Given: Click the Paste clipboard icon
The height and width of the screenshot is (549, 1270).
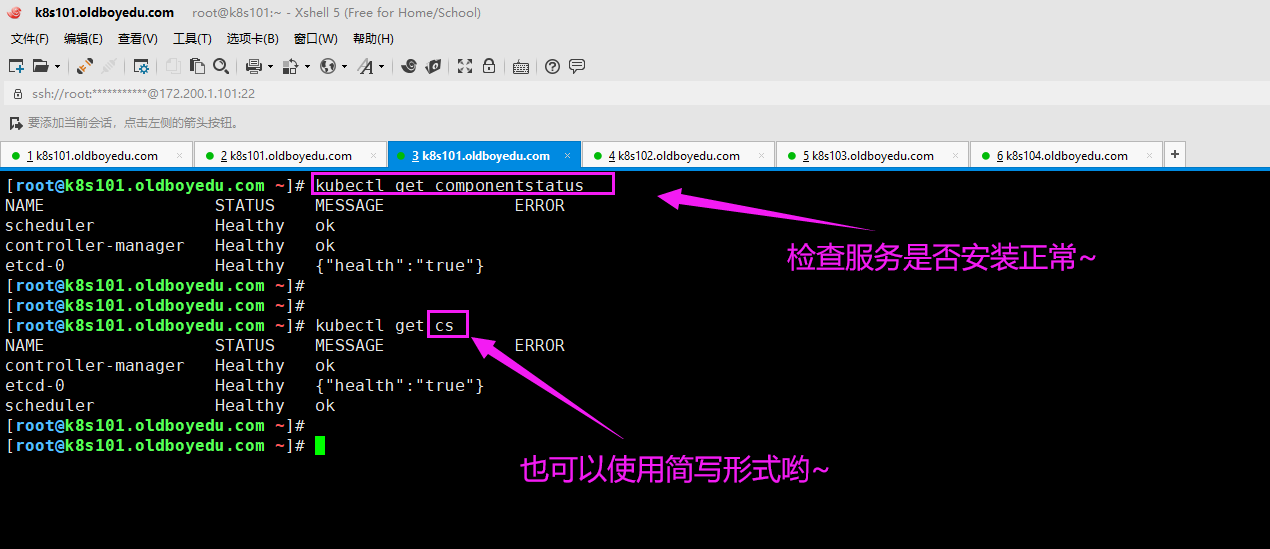Looking at the screenshot, I should [x=197, y=66].
